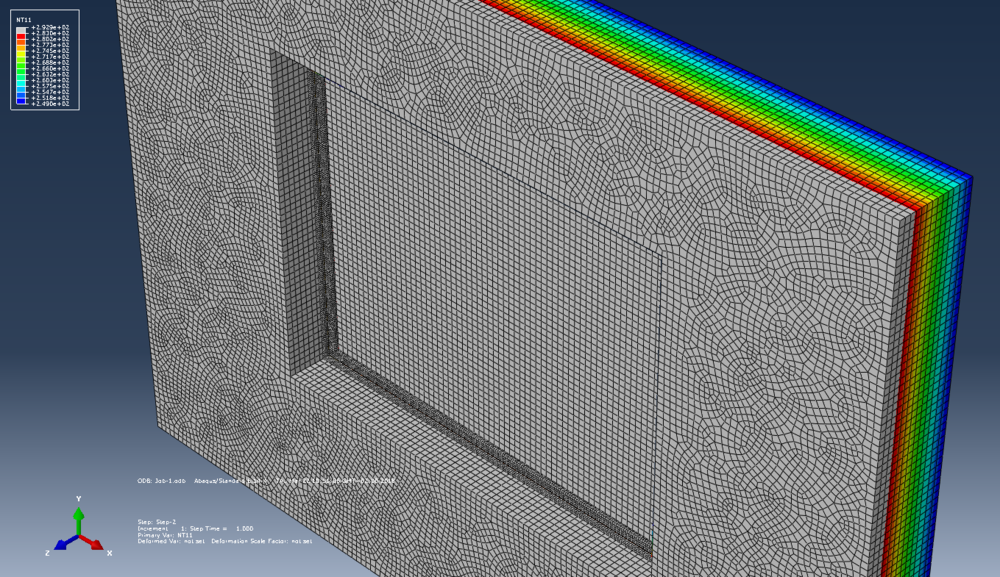Click the origin of the orientation triad
This screenshot has width=1000, height=577.
click(x=78, y=536)
